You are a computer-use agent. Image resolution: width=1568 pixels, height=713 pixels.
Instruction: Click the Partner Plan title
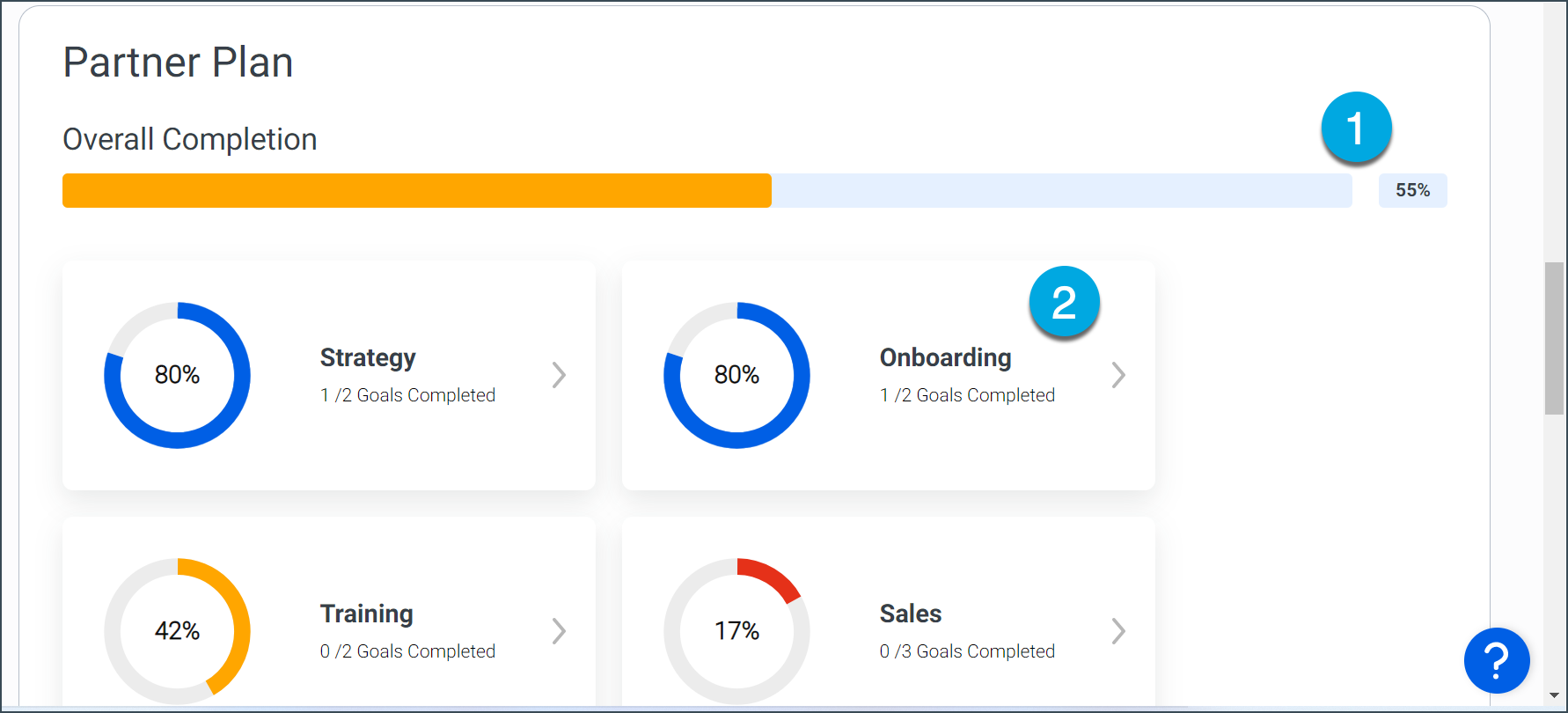178,62
